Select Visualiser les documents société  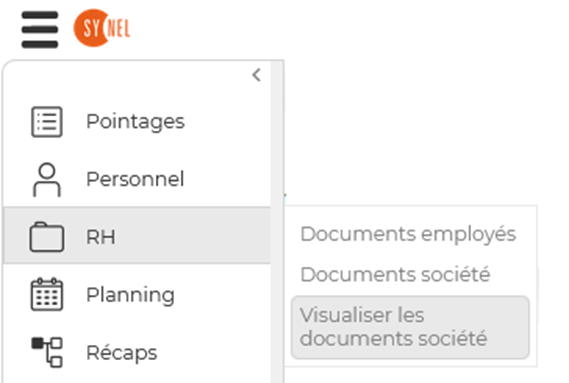pyautogui.click(x=410, y=327)
